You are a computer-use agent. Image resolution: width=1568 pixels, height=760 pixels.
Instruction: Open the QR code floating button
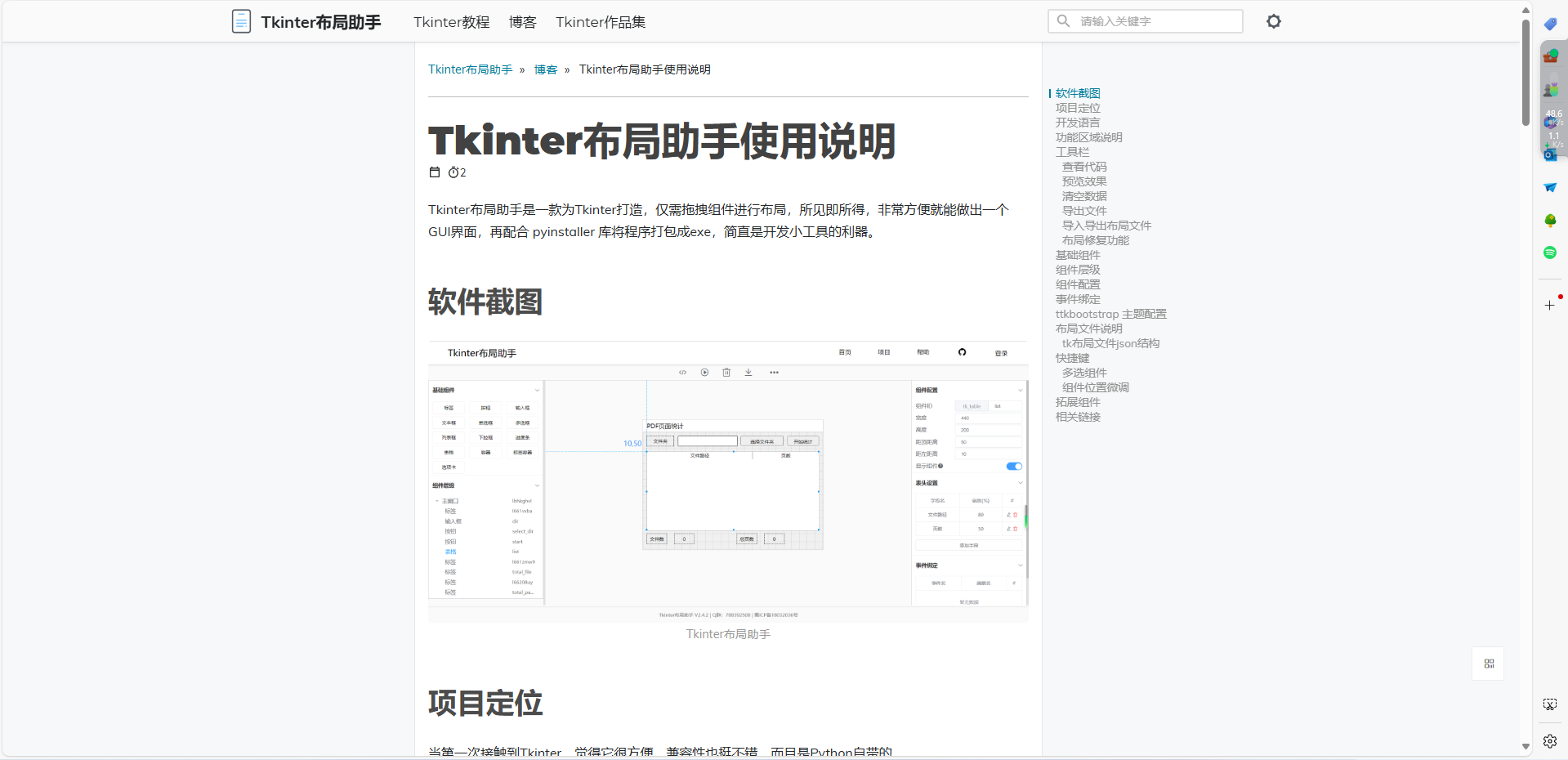pos(1489,664)
